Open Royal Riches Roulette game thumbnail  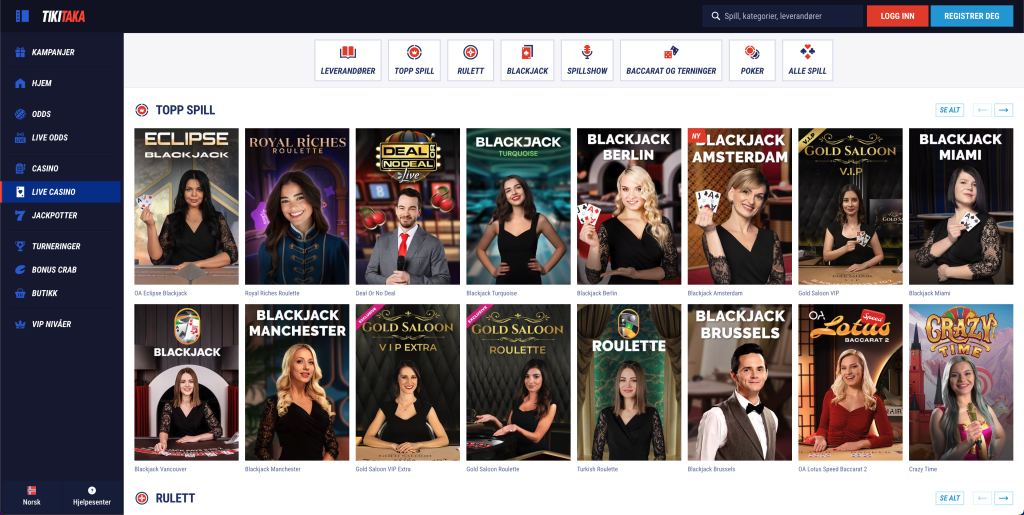tap(297, 206)
